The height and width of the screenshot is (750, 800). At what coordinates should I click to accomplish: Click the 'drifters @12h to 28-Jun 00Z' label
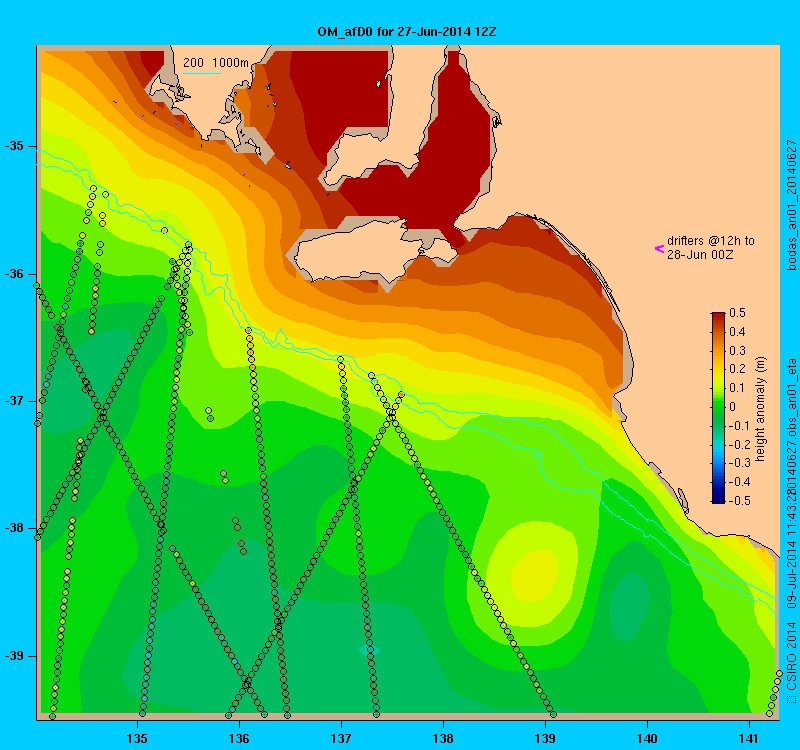click(x=711, y=247)
